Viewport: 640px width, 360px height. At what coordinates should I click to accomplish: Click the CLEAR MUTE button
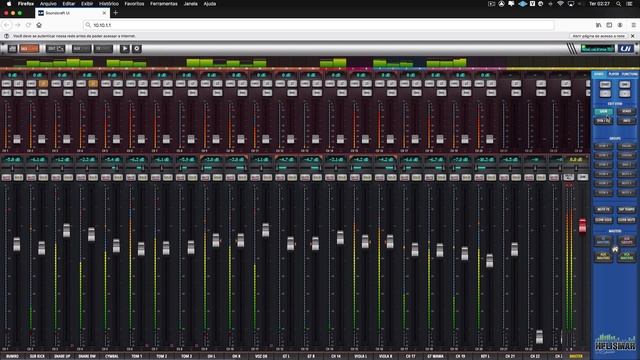626,220
